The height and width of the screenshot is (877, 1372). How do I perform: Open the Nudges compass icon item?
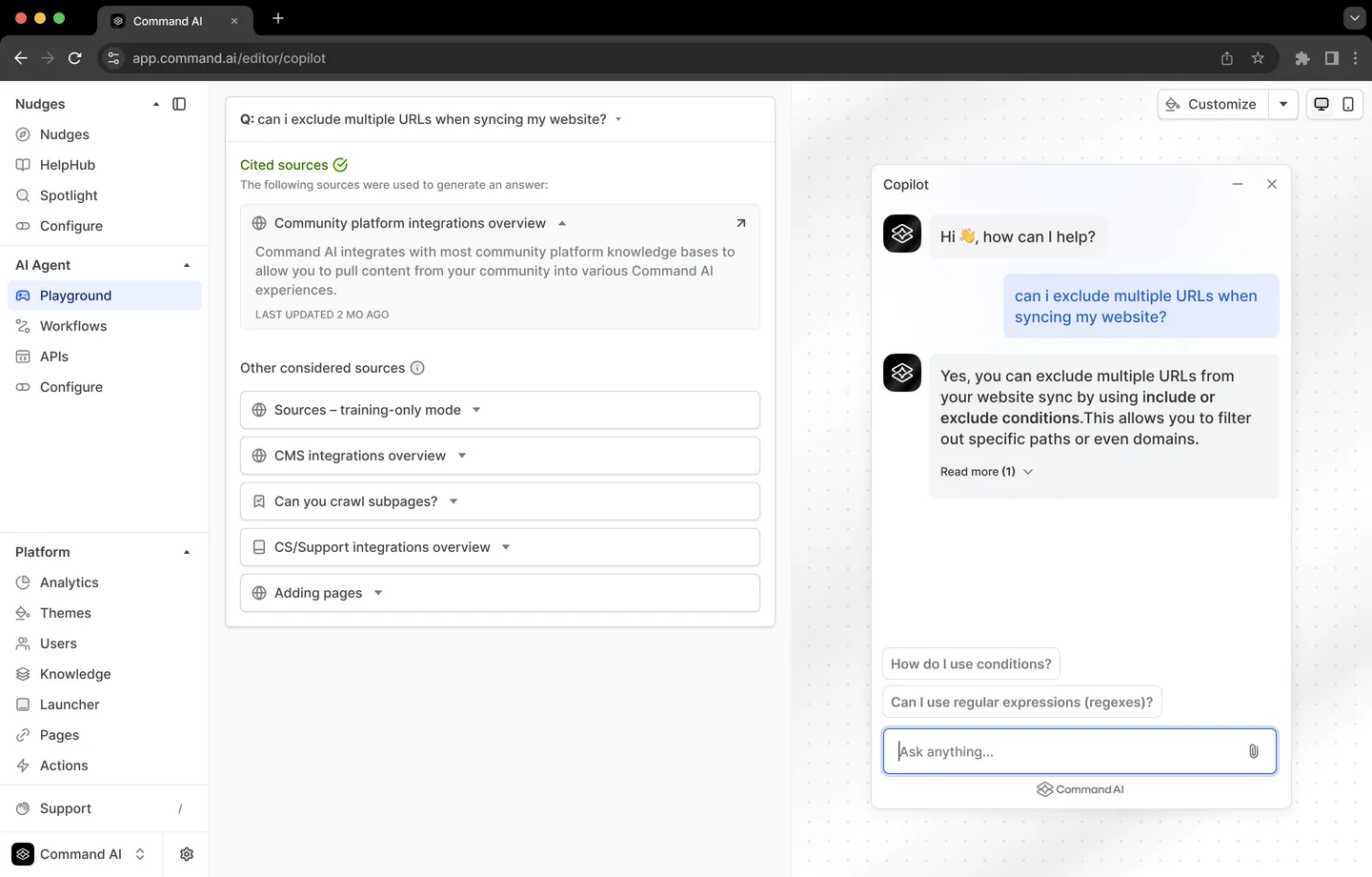23,134
